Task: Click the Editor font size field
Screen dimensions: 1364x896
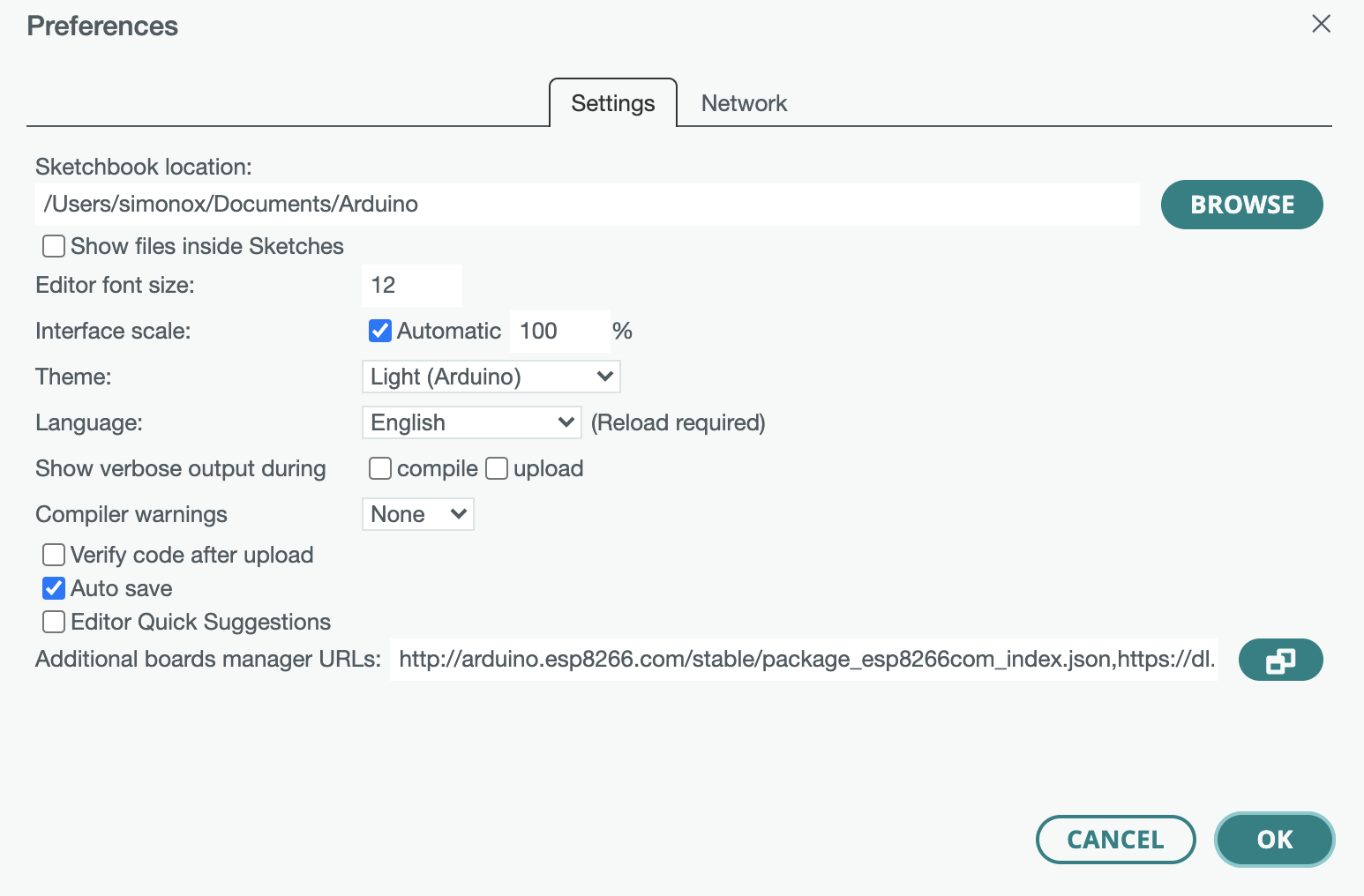Action: tap(412, 285)
